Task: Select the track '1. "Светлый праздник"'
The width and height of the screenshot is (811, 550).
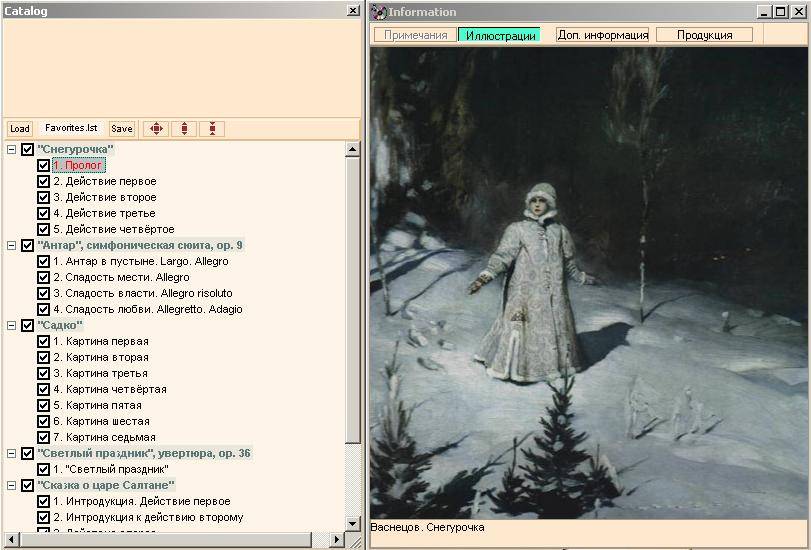Action: (x=111, y=470)
